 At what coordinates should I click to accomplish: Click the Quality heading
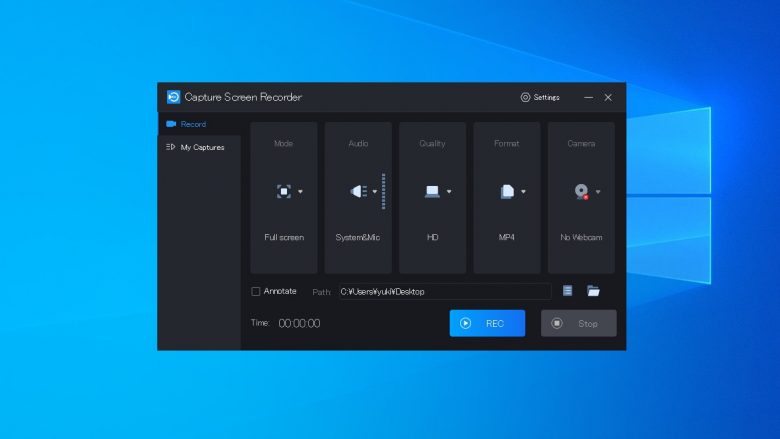(432, 143)
